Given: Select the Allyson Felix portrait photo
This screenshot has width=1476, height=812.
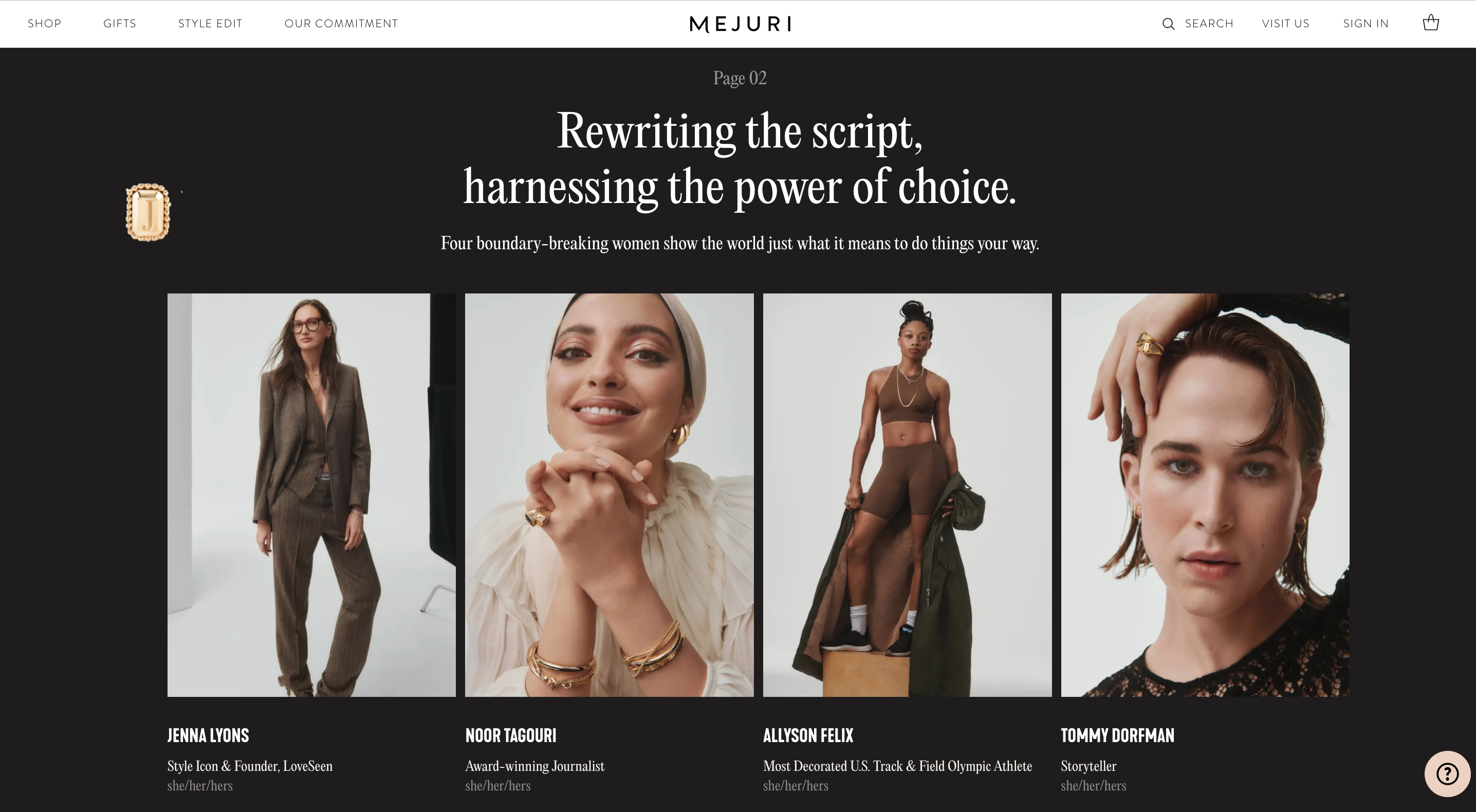Looking at the screenshot, I should tap(907, 495).
